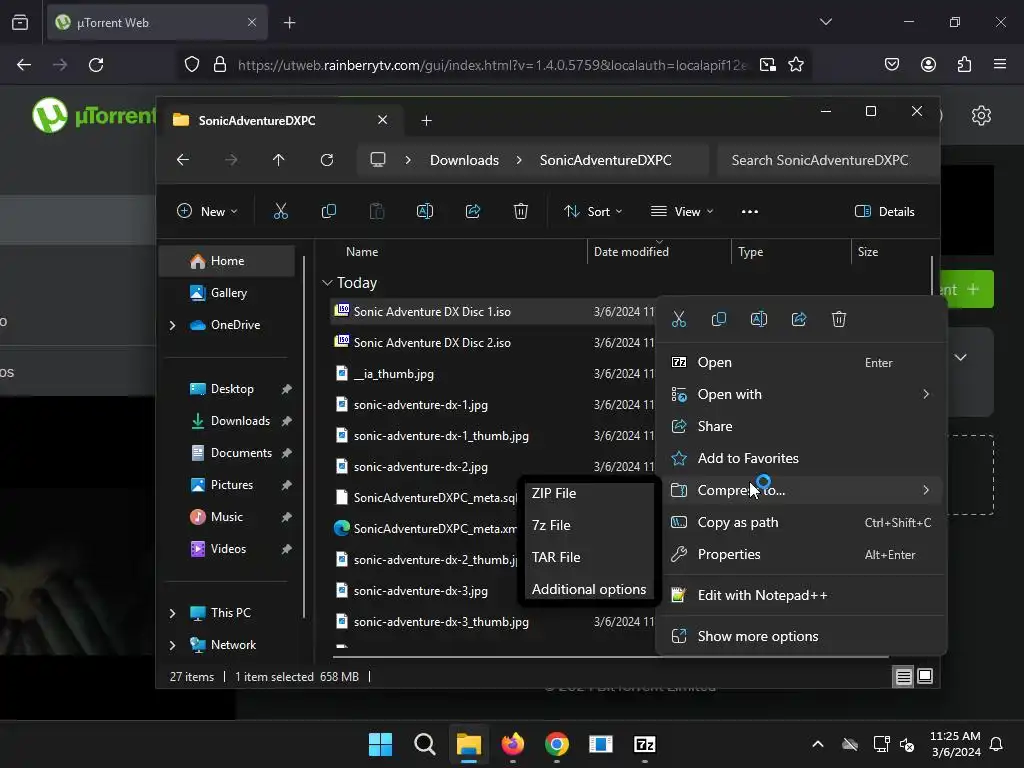
Task: Click the Cut icon in Explorer toolbar
Action: (x=280, y=211)
